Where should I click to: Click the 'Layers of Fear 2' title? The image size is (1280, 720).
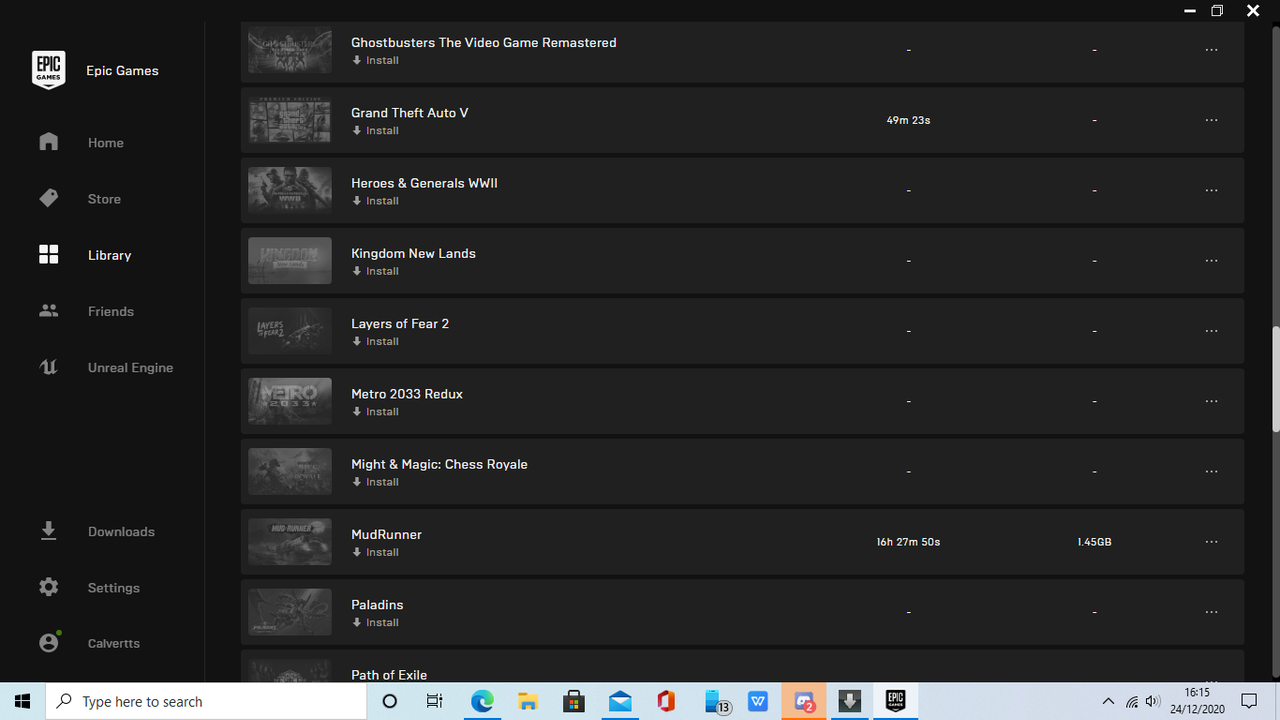(x=400, y=324)
